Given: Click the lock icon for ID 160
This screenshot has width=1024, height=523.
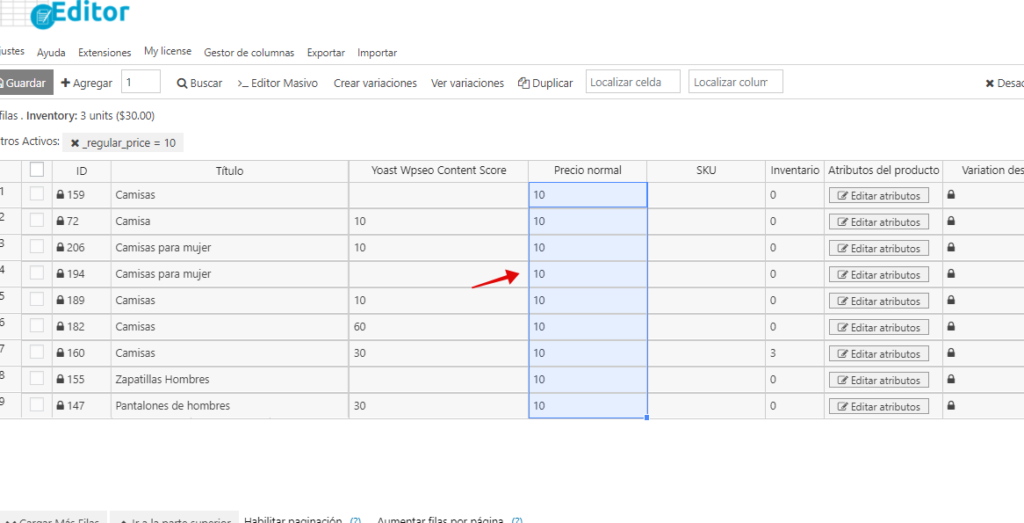Looking at the screenshot, I should tap(60, 353).
